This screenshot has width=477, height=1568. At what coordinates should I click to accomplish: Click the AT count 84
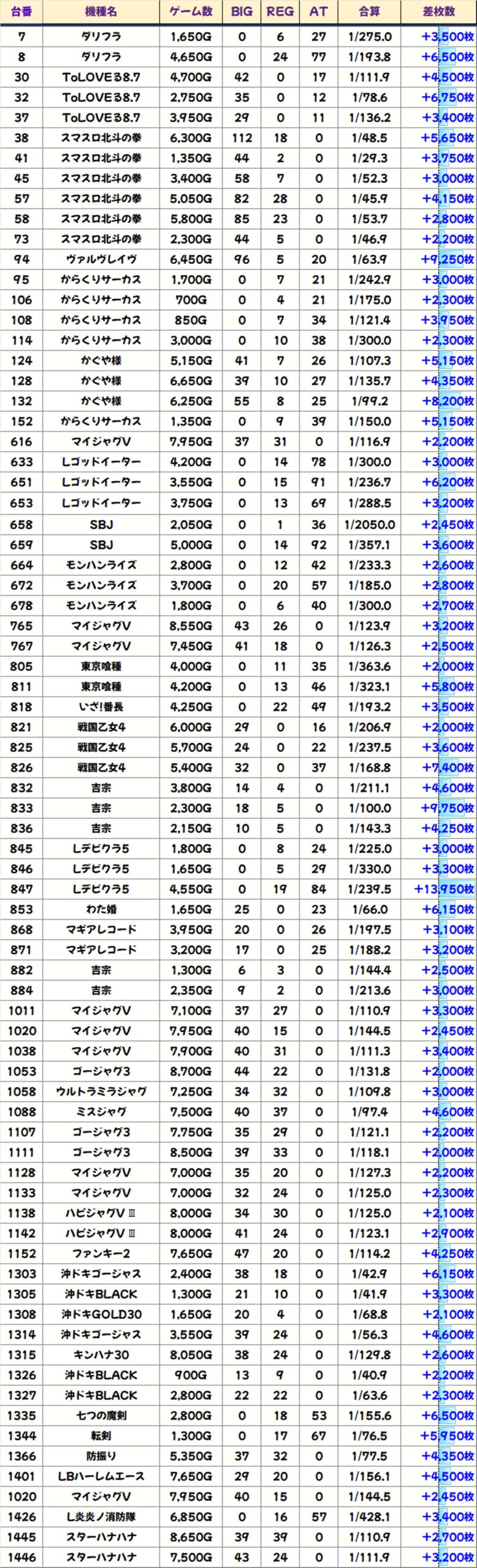[318, 889]
